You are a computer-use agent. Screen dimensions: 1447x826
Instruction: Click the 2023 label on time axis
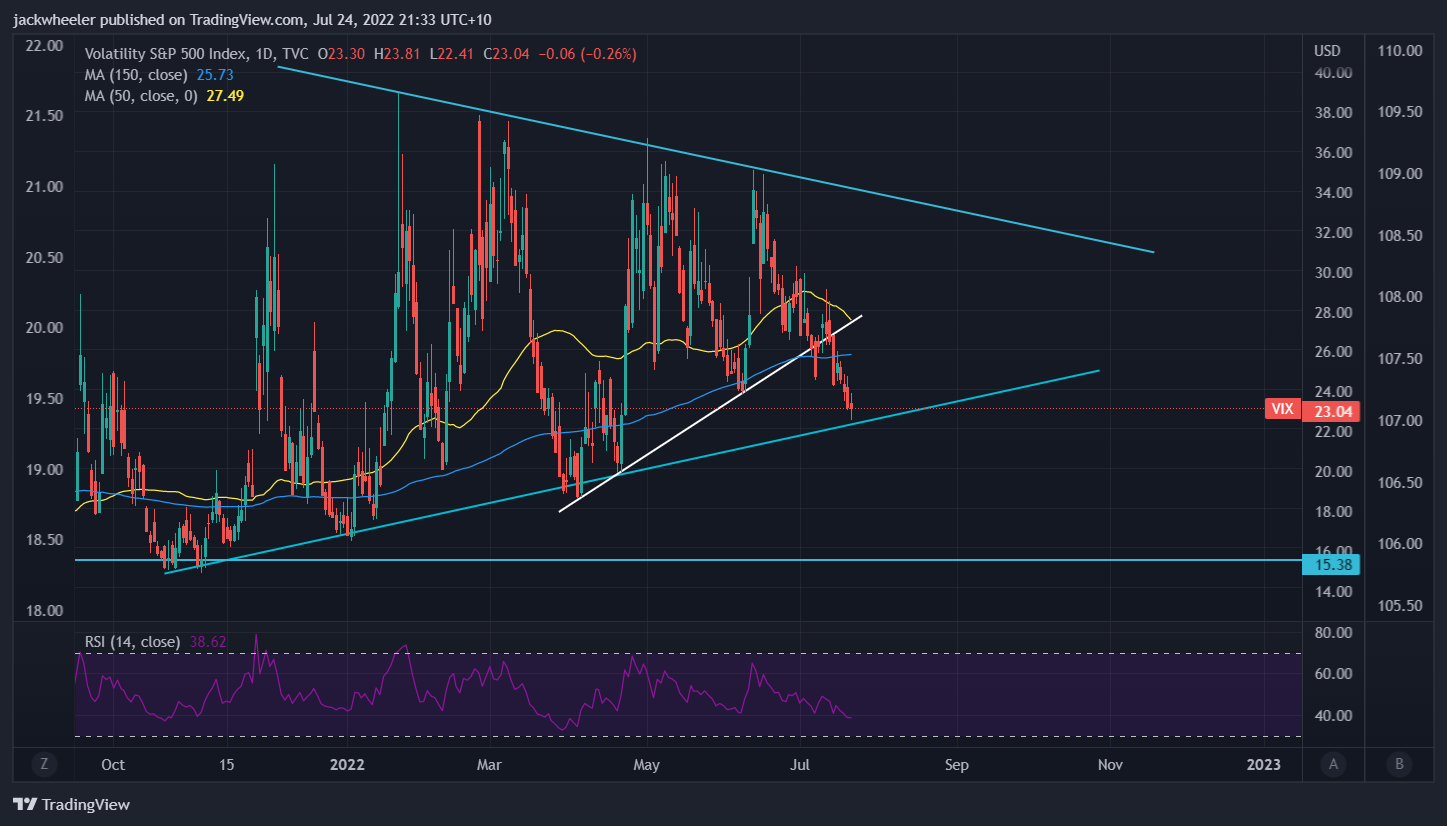[x=1264, y=764]
